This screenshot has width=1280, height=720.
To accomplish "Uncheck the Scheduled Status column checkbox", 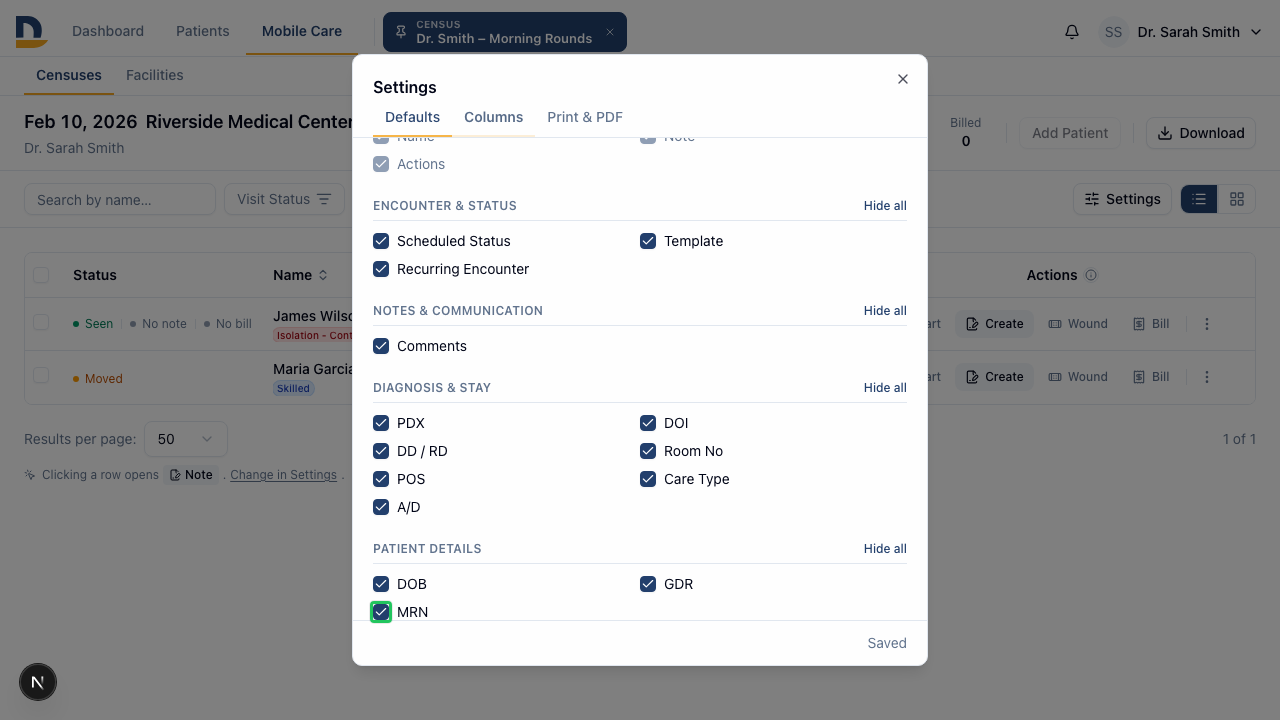I will [381, 241].
